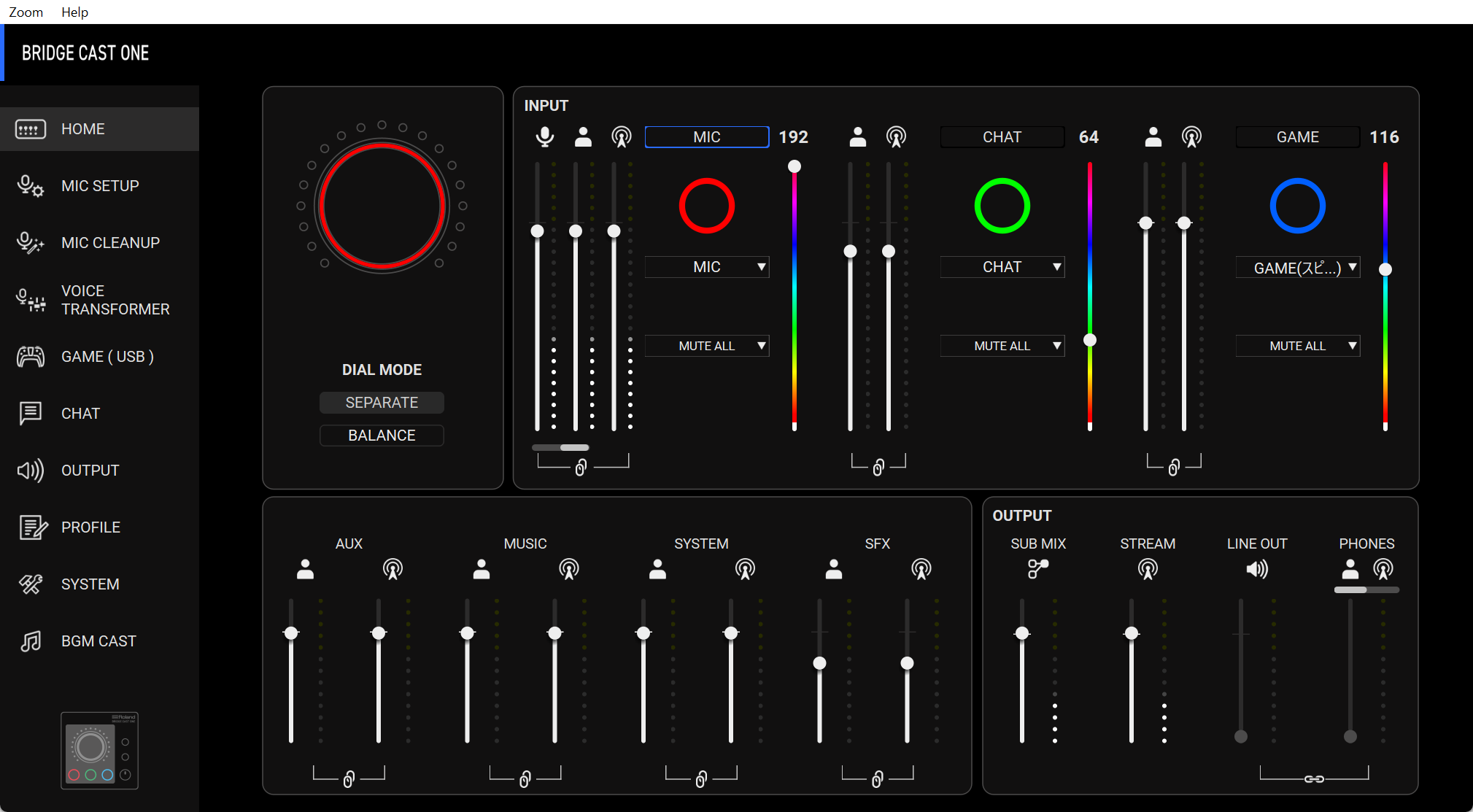Click the large red dial knob
The width and height of the screenshot is (1473, 812).
pos(382,206)
